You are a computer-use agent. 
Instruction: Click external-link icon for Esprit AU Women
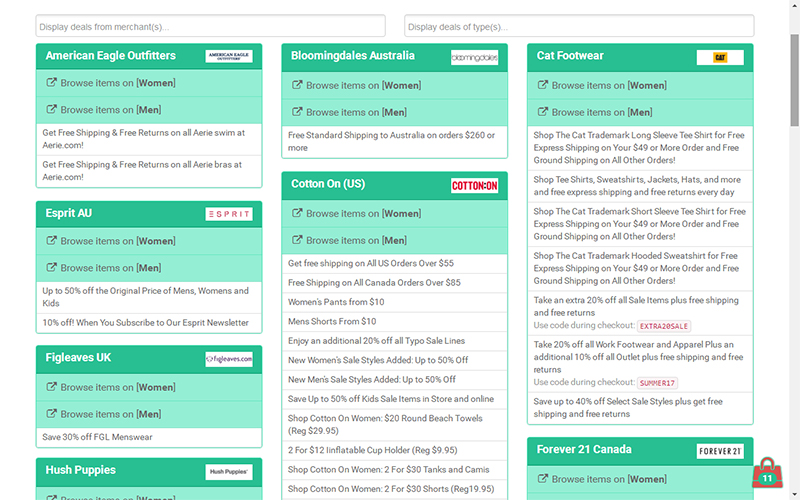[x=52, y=240]
